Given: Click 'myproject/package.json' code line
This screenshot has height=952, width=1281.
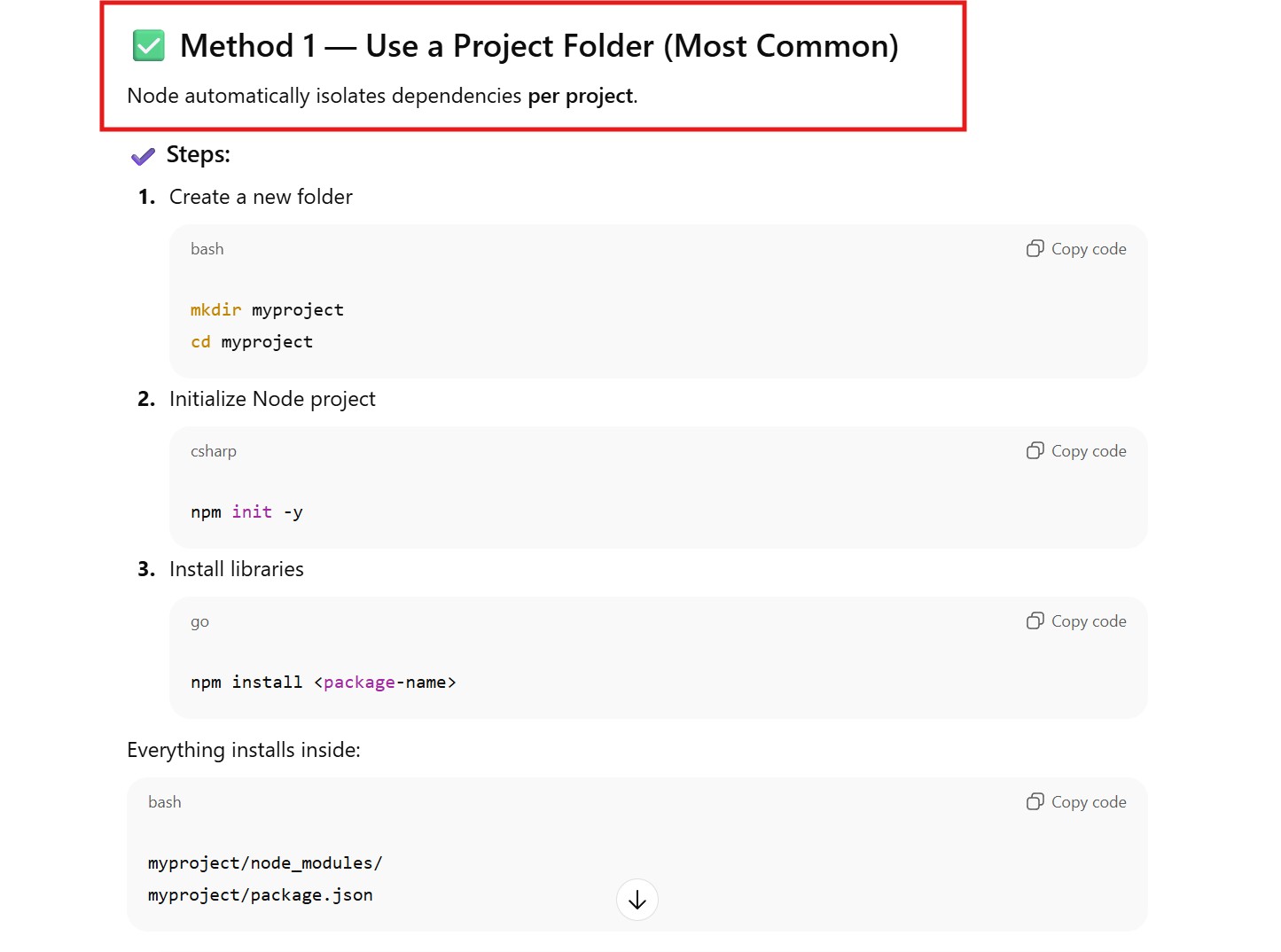Looking at the screenshot, I should pos(260,895).
